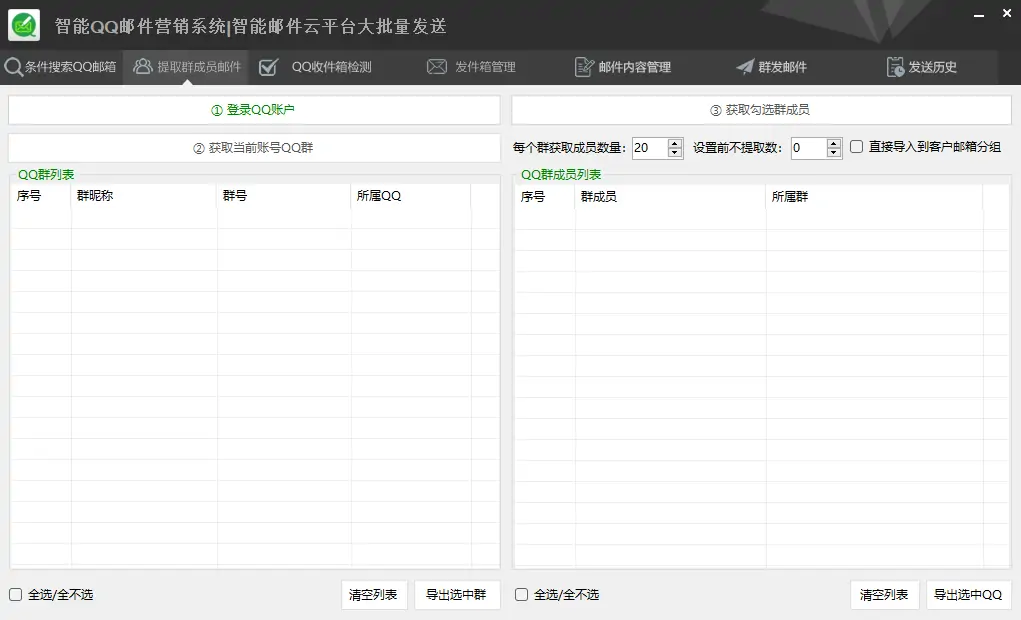Click the checkmark icon for QQ收件箱检测

pyautogui.click(x=268, y=66)
